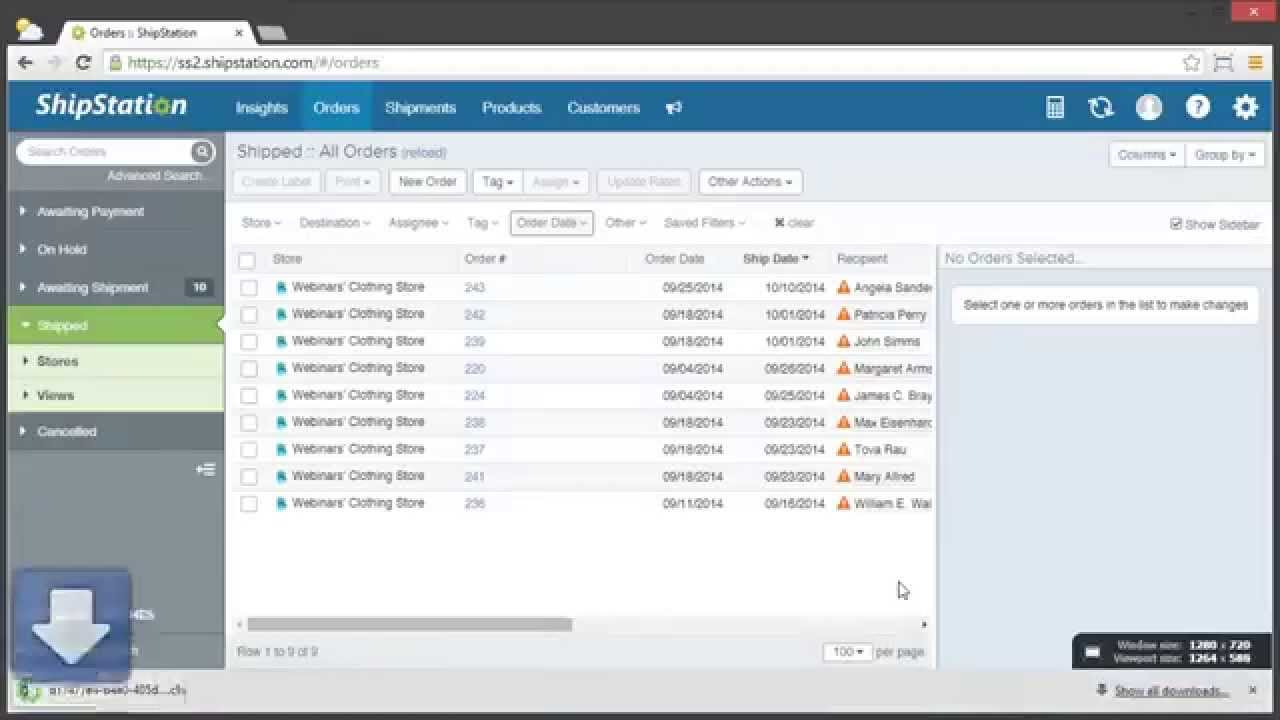Open the Columns dropdown
The image size is (1280, 720).
(x=1147, y=155)
